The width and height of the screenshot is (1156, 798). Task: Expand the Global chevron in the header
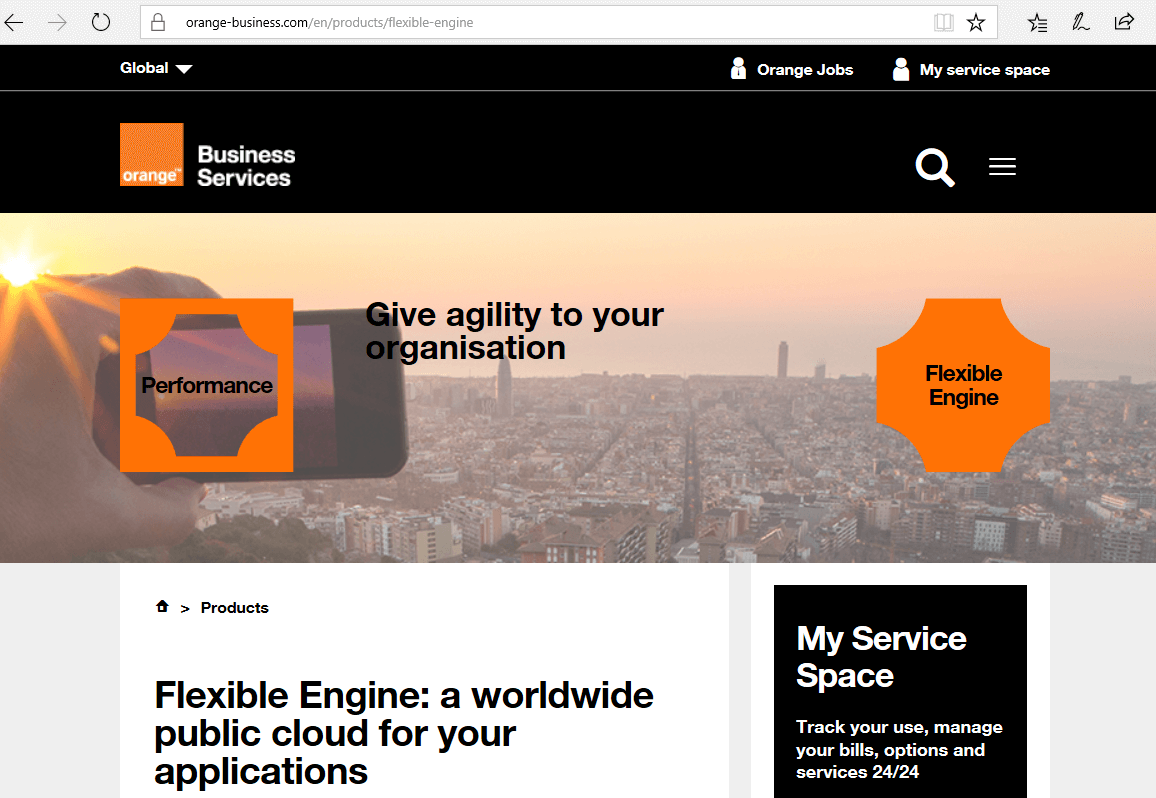pyautogui.click(x=184, y=68)
